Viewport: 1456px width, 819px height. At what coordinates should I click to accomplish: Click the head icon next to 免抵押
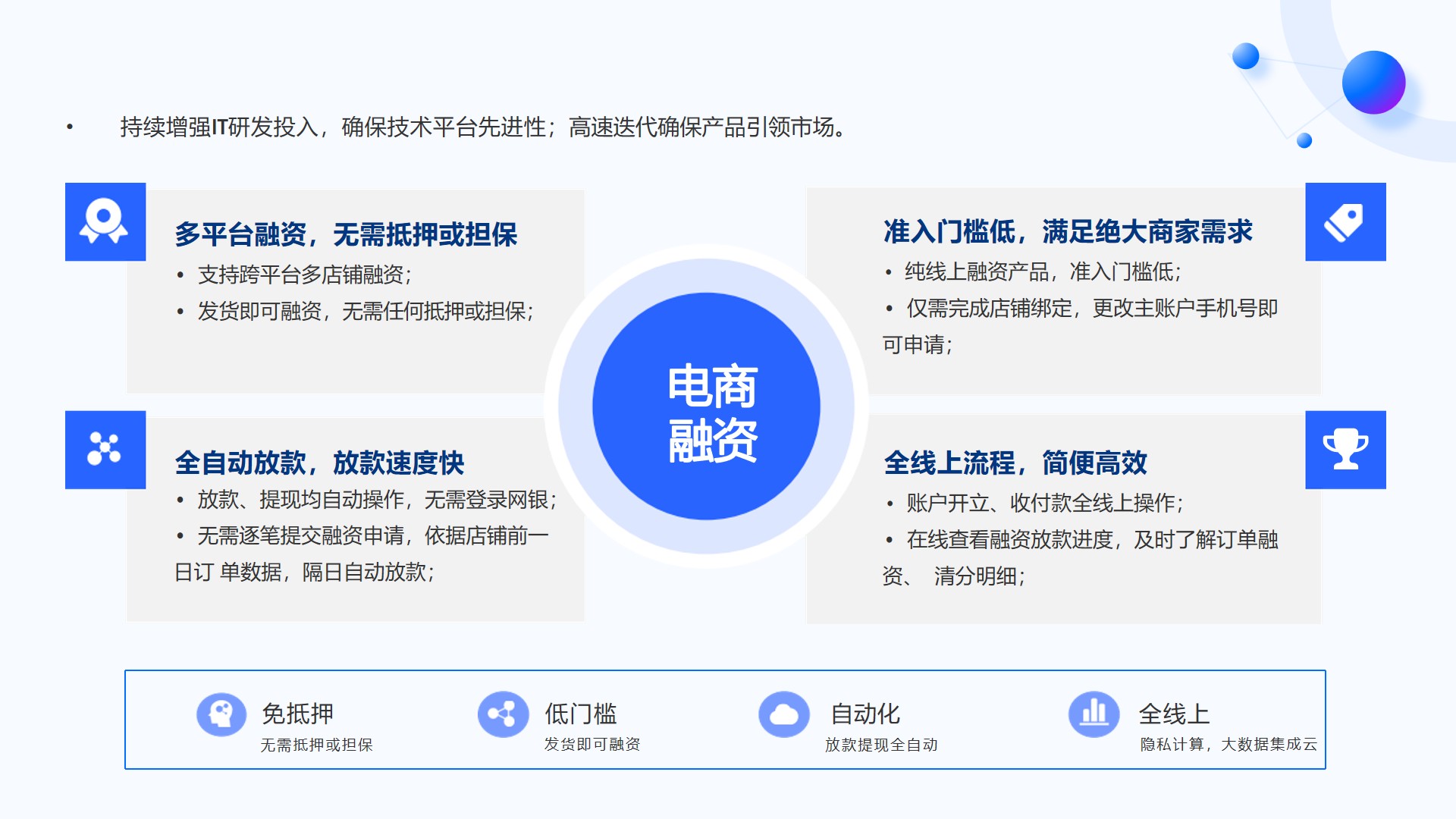221,714
